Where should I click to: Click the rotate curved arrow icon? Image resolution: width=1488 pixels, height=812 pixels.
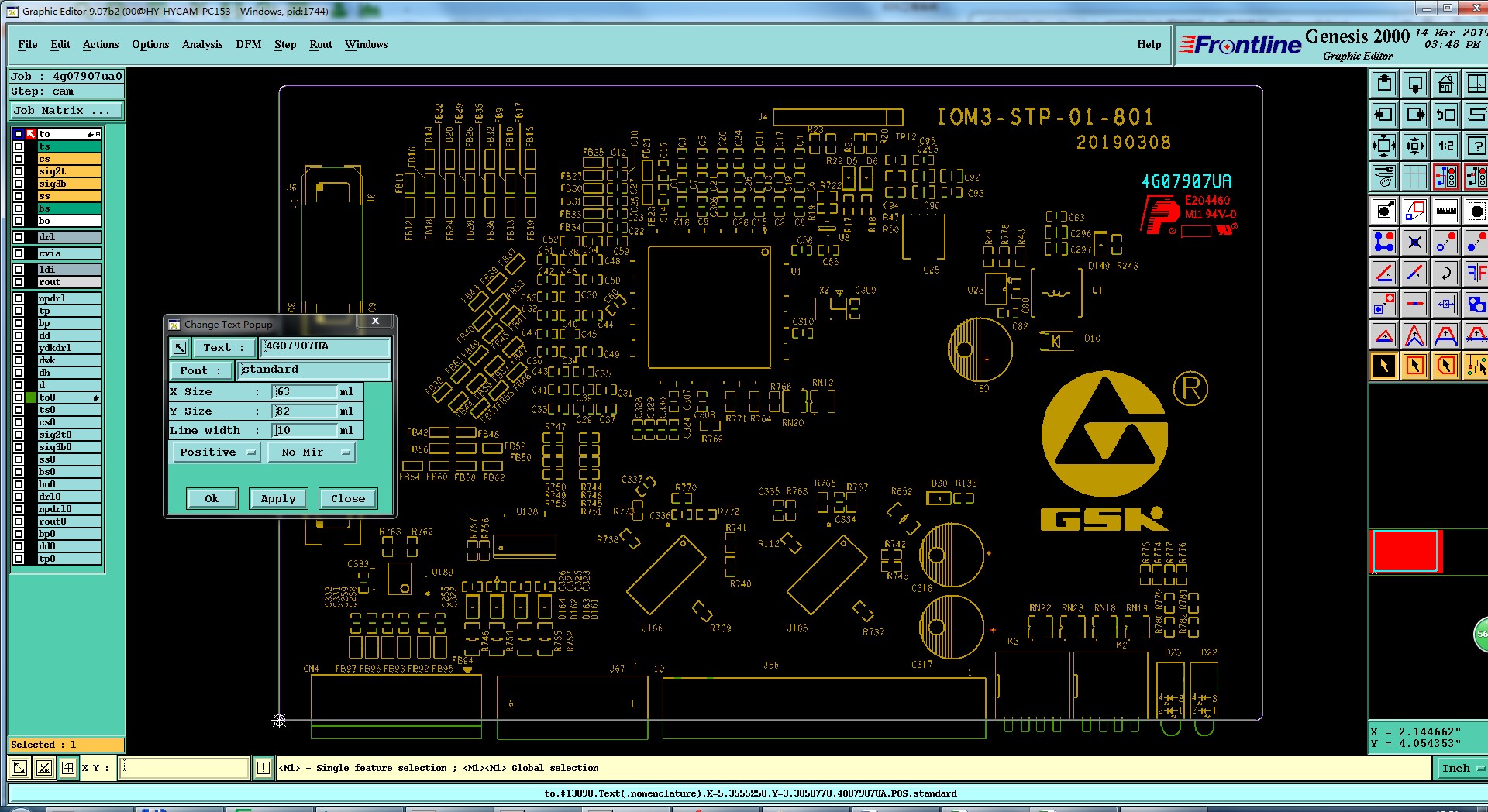coord(1446,273)
